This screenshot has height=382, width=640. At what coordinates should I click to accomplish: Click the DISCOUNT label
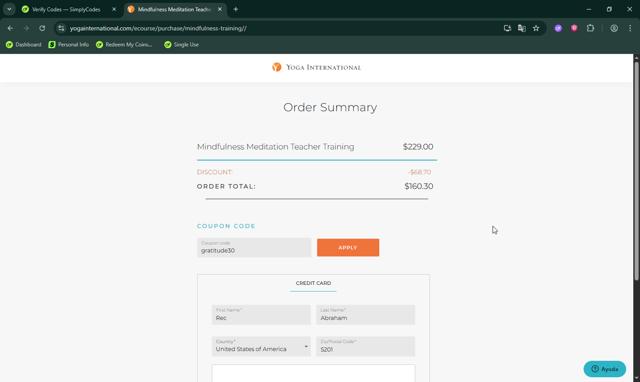[x=214, y=172]
